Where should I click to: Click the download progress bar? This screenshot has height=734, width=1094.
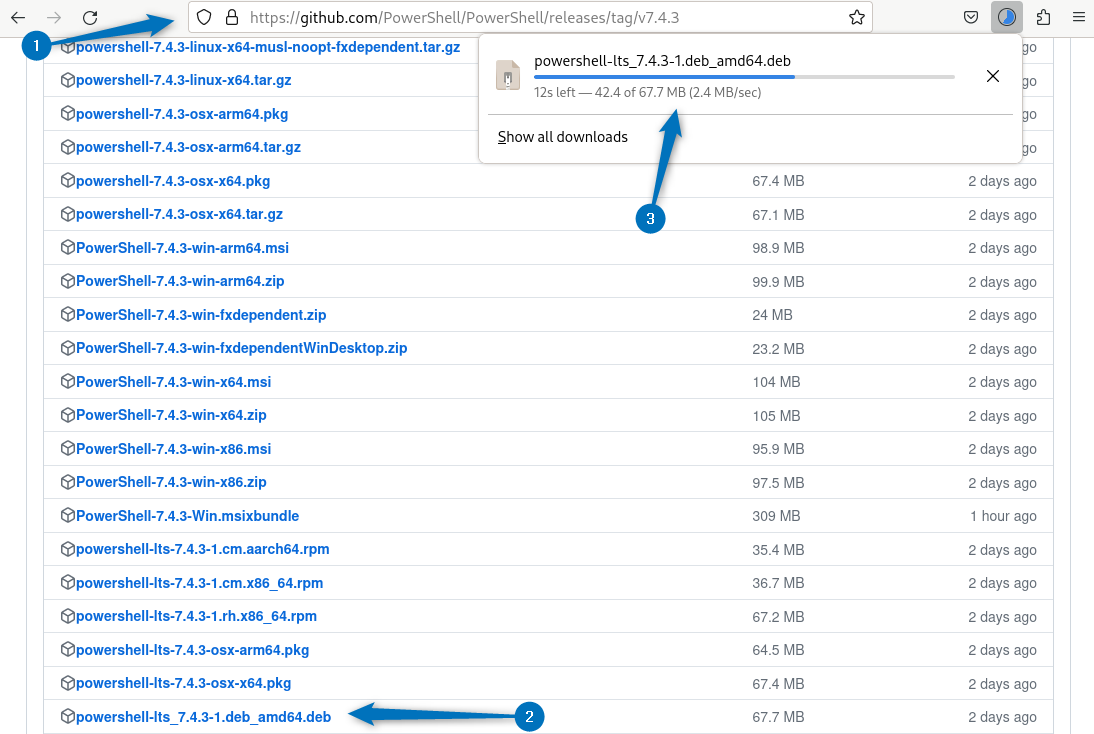click(x=743, y=76)
